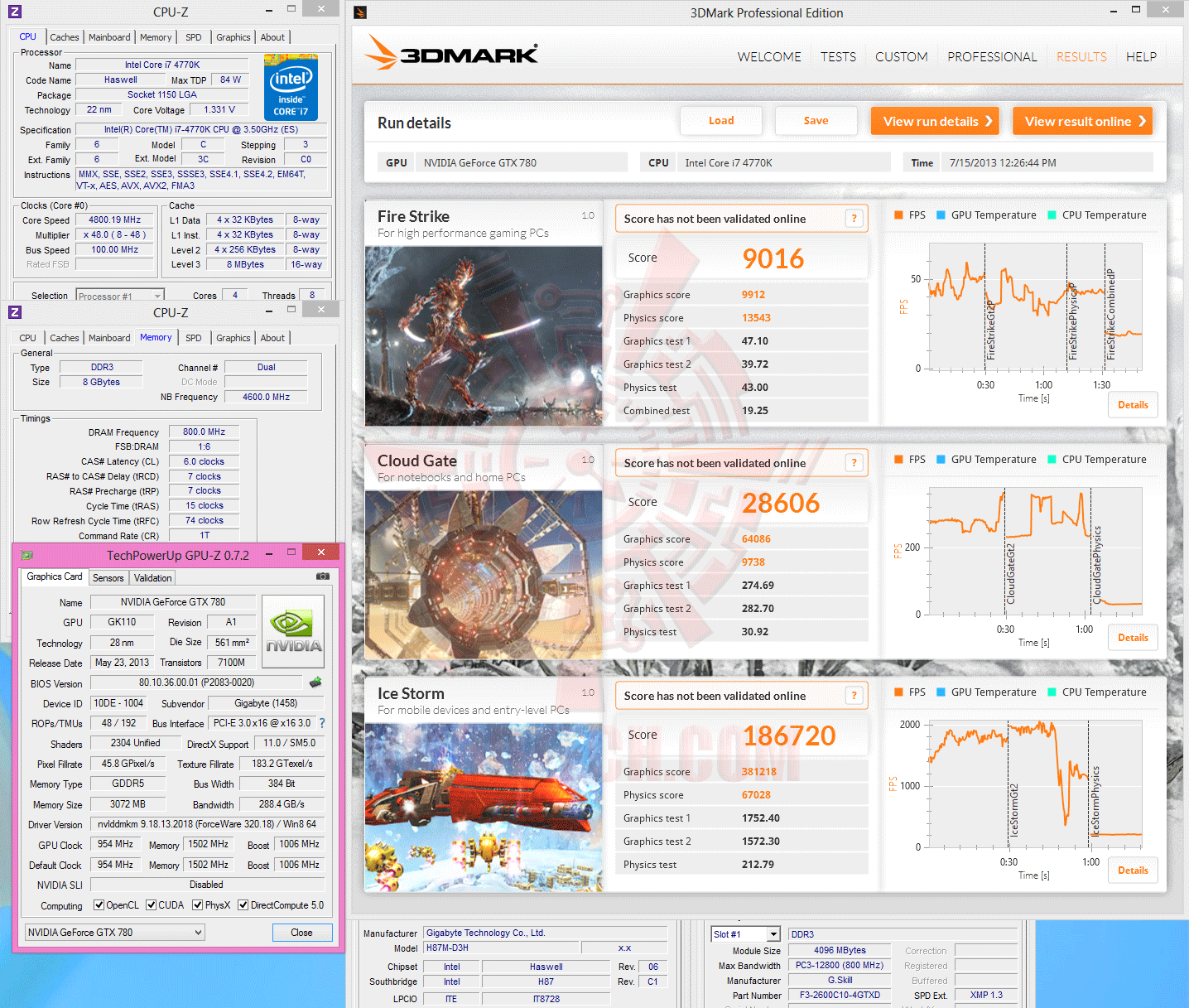Click the Fire Strike Physics score 13543
This screenshot has width=1189, height=1008.
(756, 318)
